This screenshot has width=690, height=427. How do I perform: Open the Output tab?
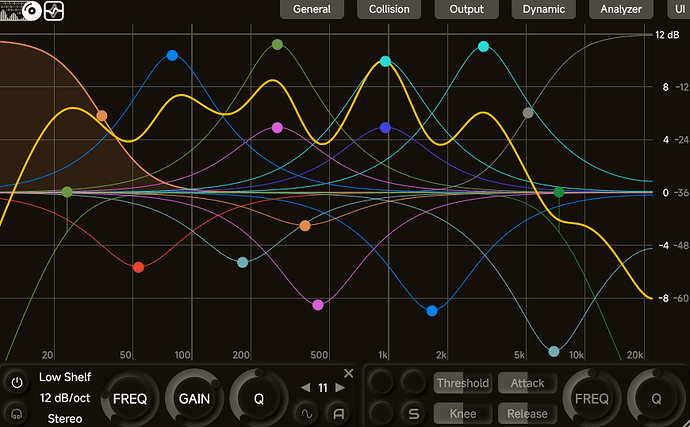(466, 9)
